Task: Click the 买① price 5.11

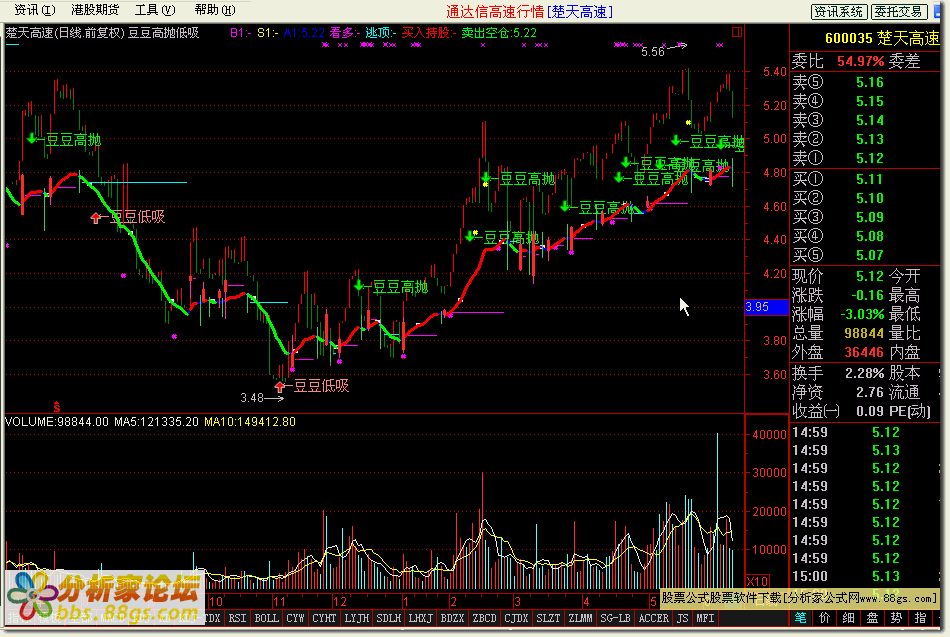Action: [869, 179]
